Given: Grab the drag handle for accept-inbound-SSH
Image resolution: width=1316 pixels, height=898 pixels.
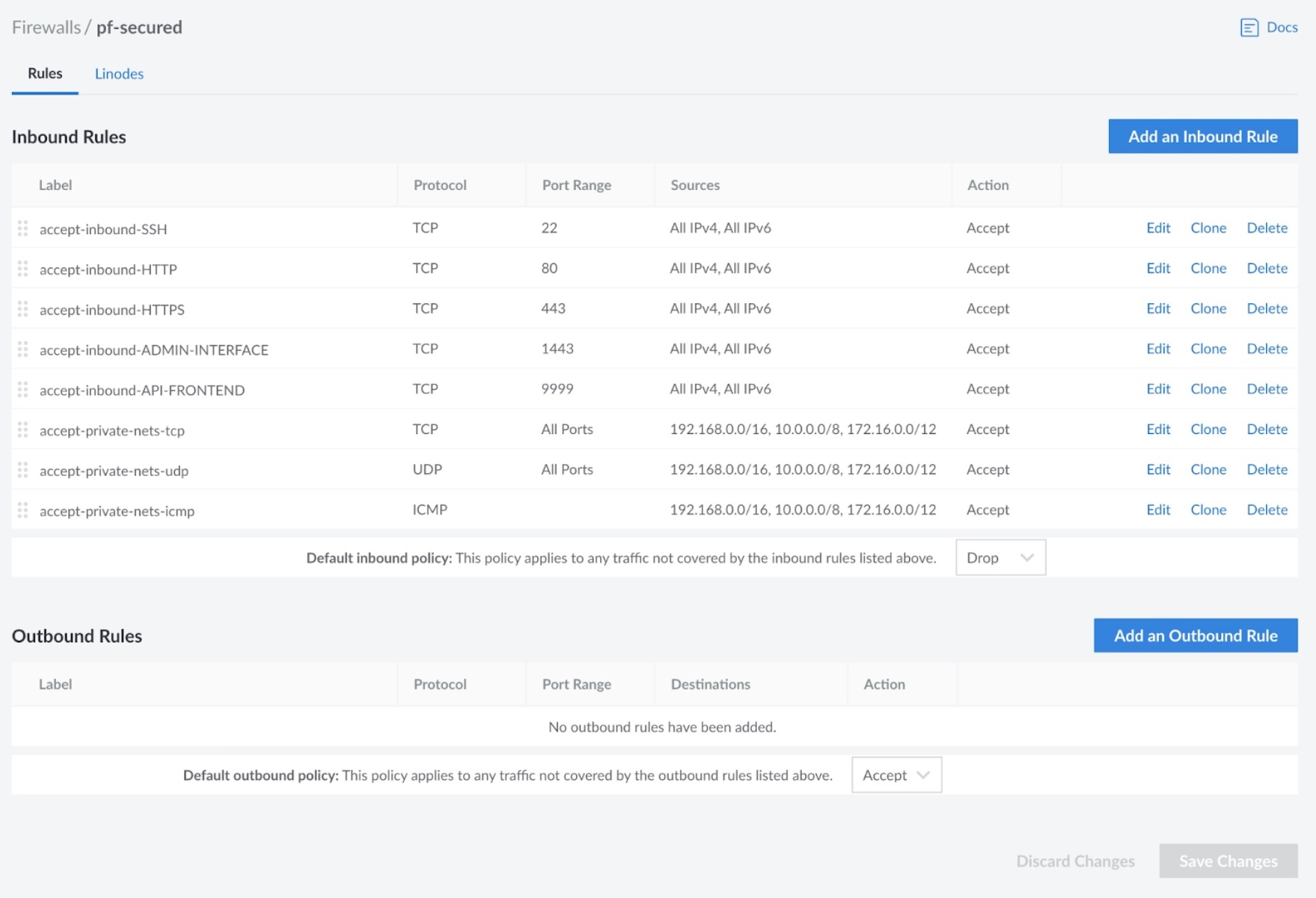Looking at the screenshot, I should tap(23, 228).
